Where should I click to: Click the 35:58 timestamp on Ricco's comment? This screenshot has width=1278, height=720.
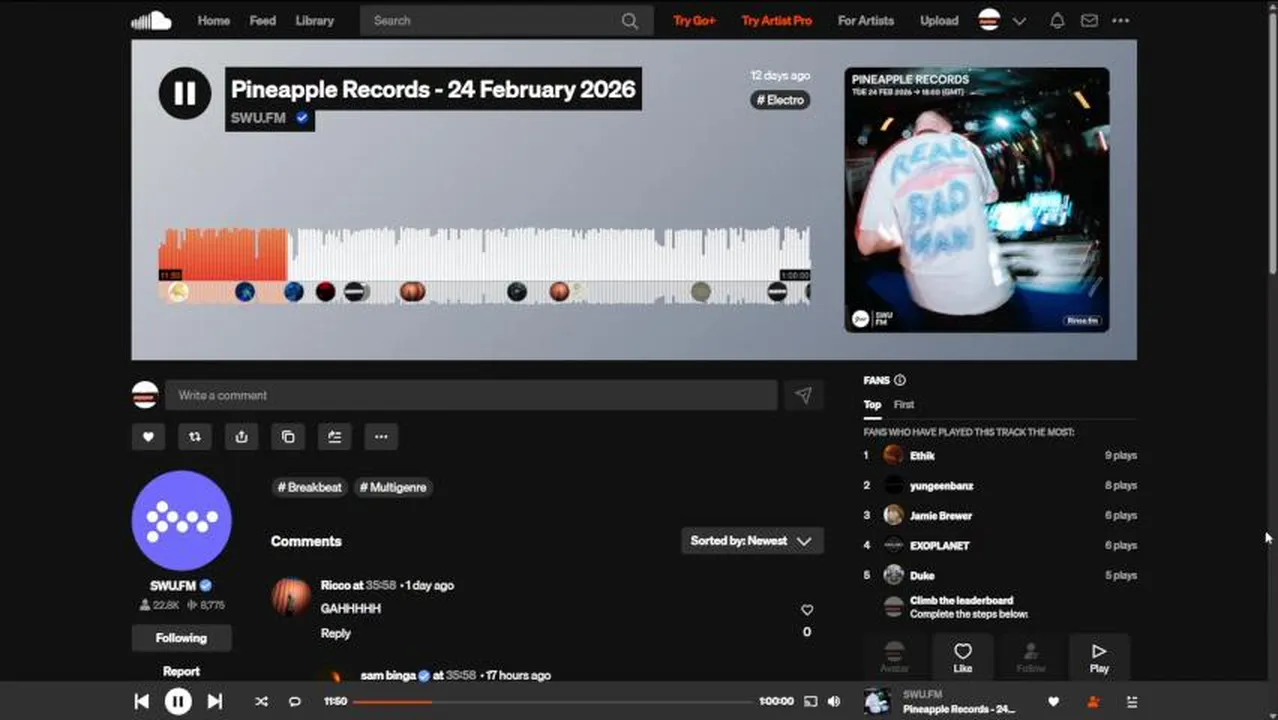(x=381, y=586)
